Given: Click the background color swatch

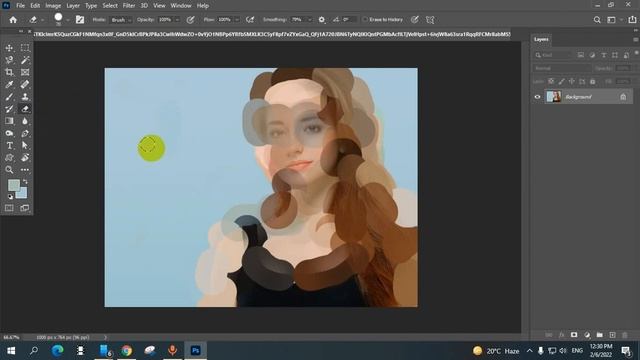Looking at the screenshot, I should coord(22,193).
